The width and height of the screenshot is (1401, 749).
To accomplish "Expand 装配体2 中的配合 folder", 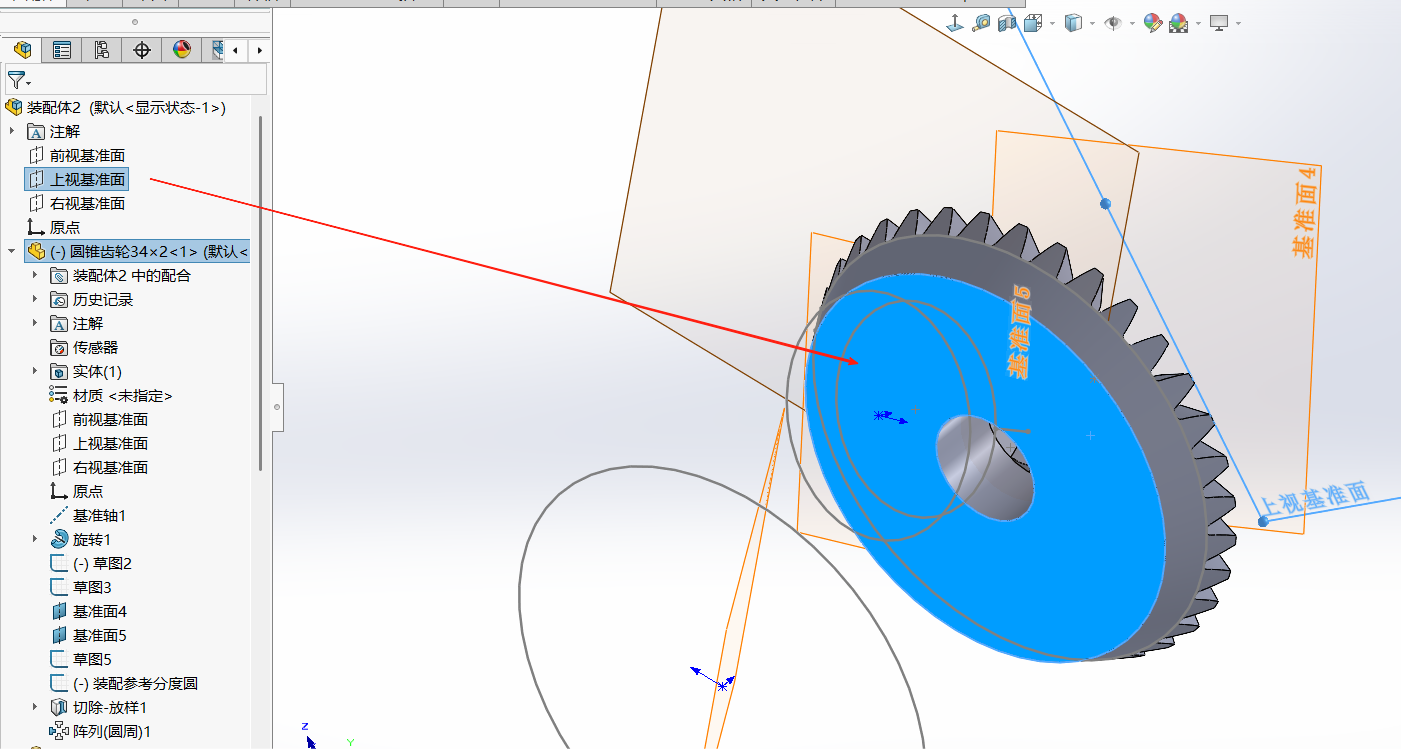I will [35, 275].
